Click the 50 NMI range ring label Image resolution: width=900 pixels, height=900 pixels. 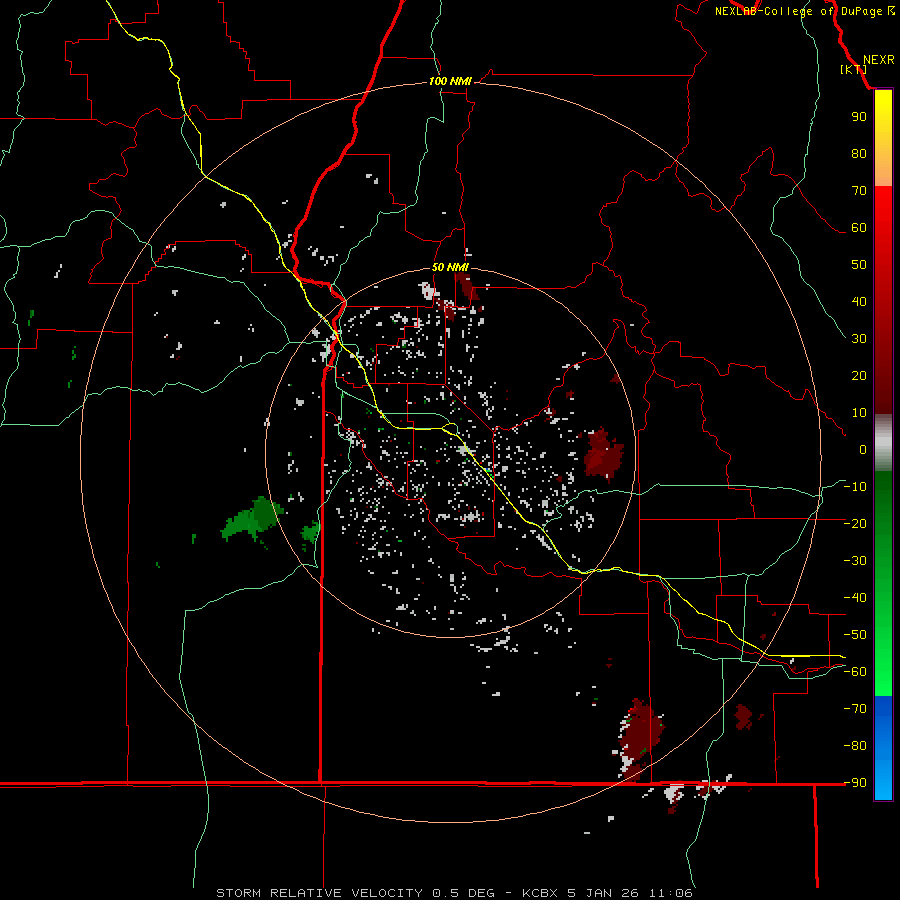pos(450,267)
